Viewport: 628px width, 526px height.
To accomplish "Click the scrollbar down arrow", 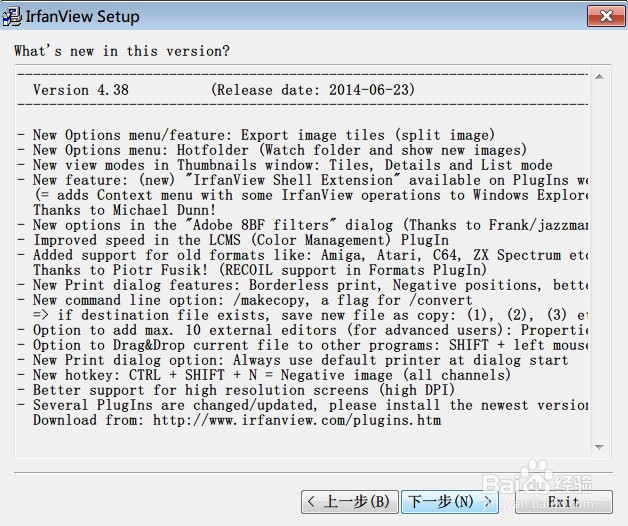I will (x=599, y=447).
